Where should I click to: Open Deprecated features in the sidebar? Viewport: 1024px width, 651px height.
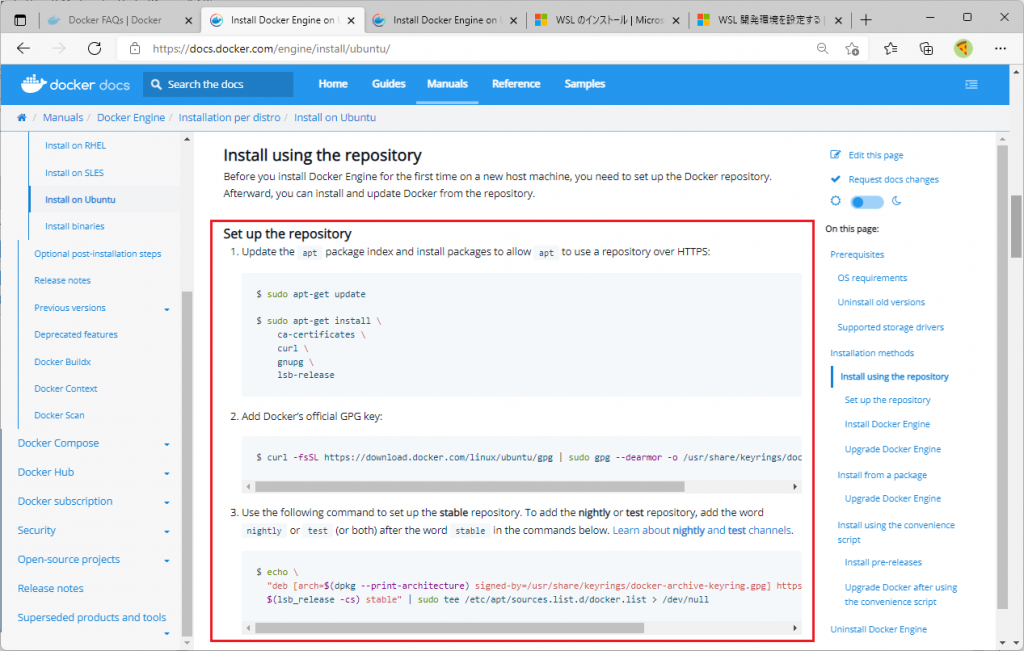click(76, 335)
